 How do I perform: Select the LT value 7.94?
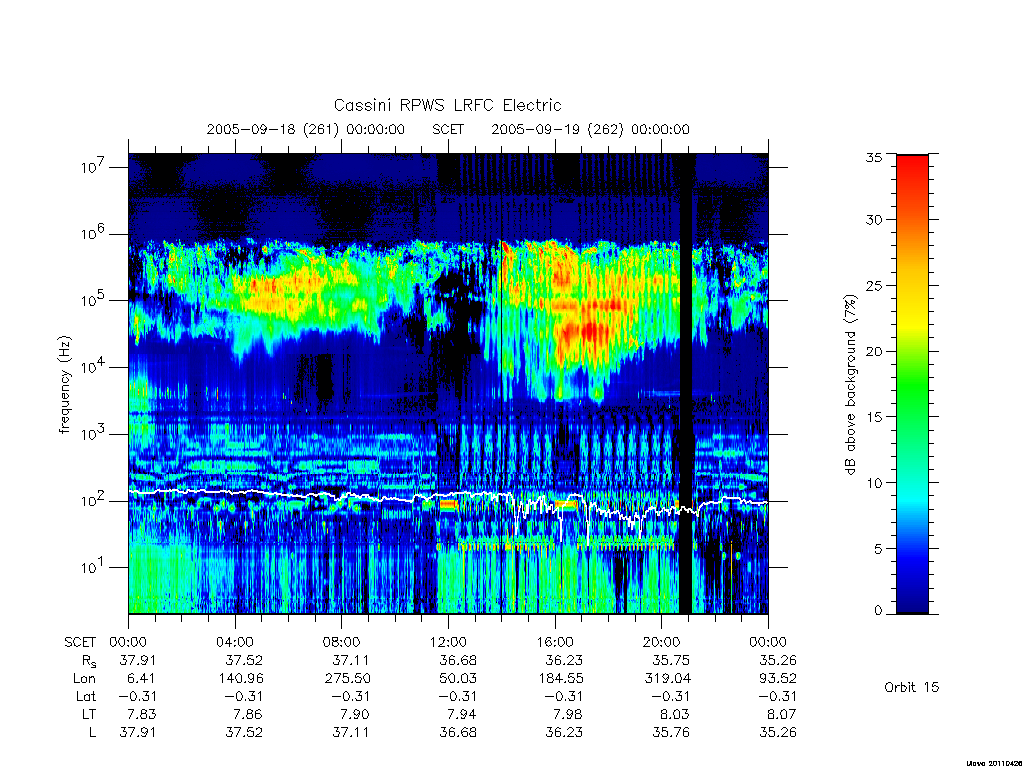[462, 714]
